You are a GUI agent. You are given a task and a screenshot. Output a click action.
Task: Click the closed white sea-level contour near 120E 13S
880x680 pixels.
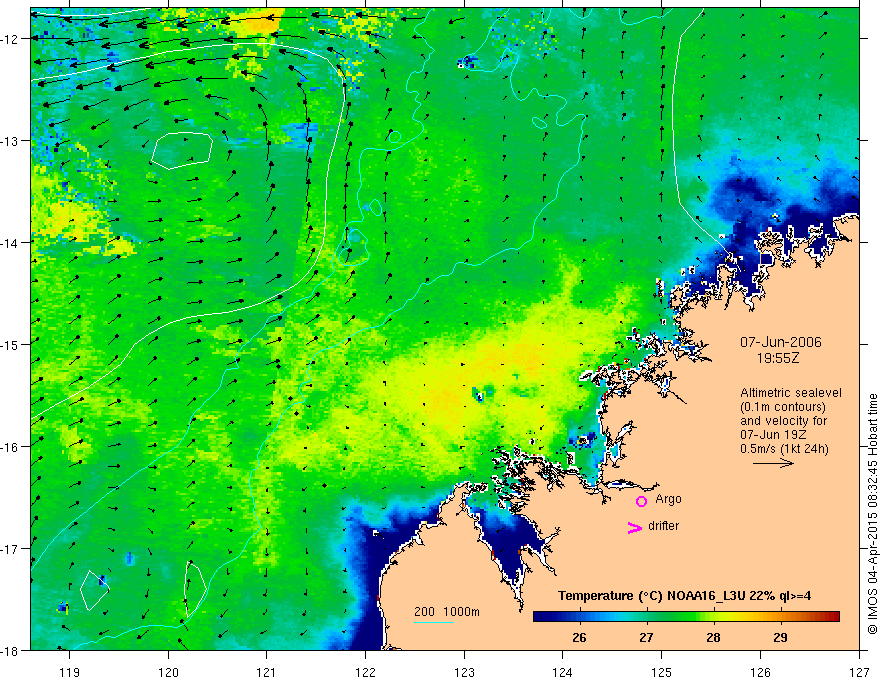(x=182, y=150)
